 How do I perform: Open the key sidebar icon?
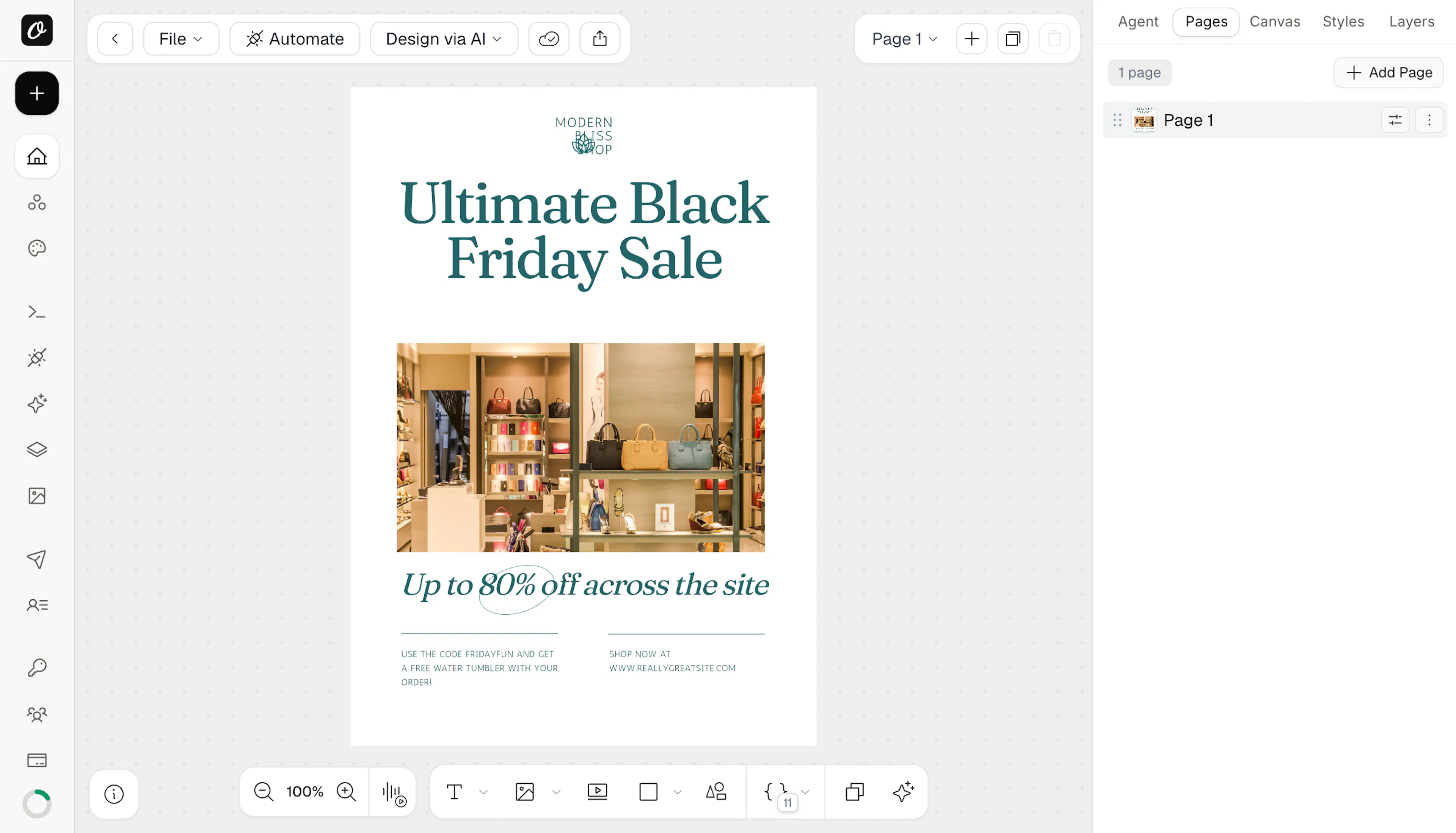37,668
